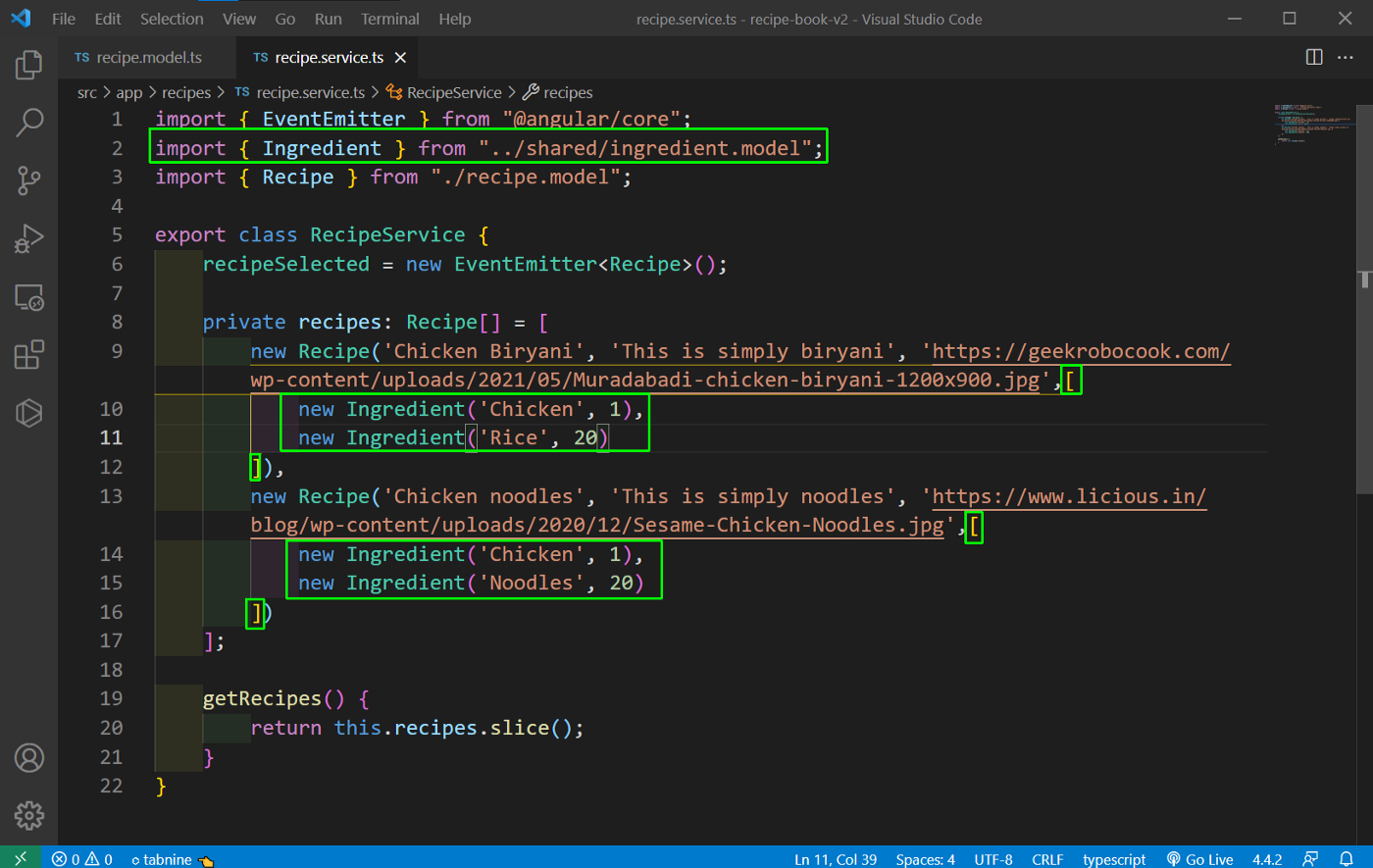
Task: Open the View menu
Action: (x=239, y=19)
